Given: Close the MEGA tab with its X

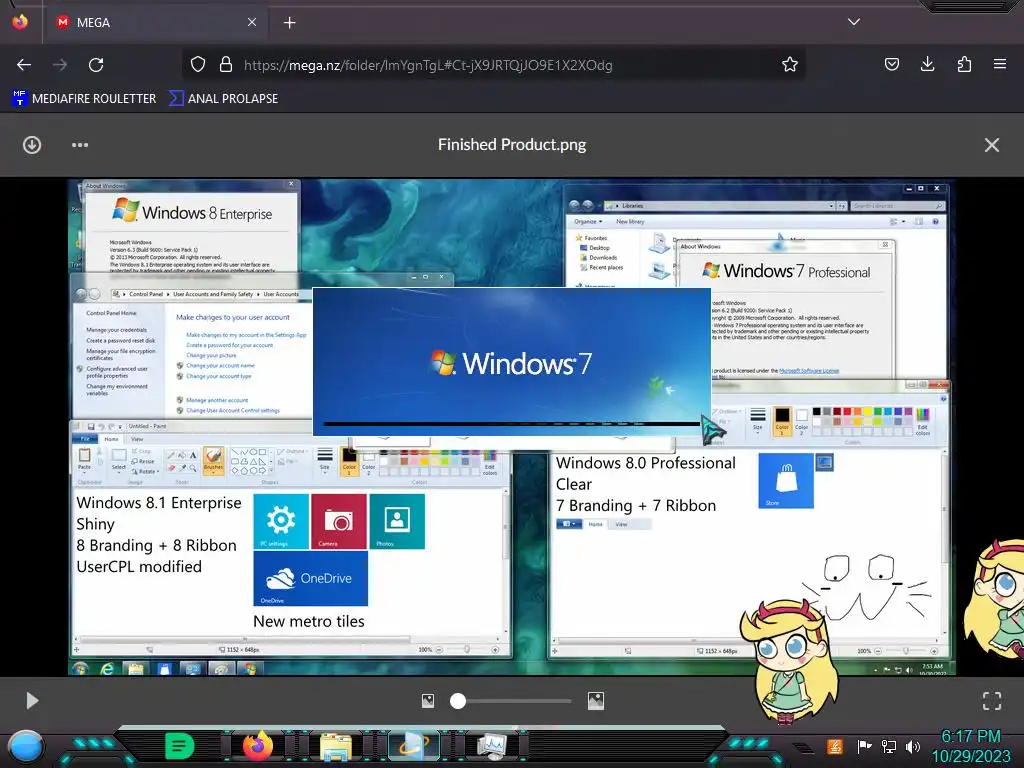Looking at the screenshot, I should click(252, 22).
